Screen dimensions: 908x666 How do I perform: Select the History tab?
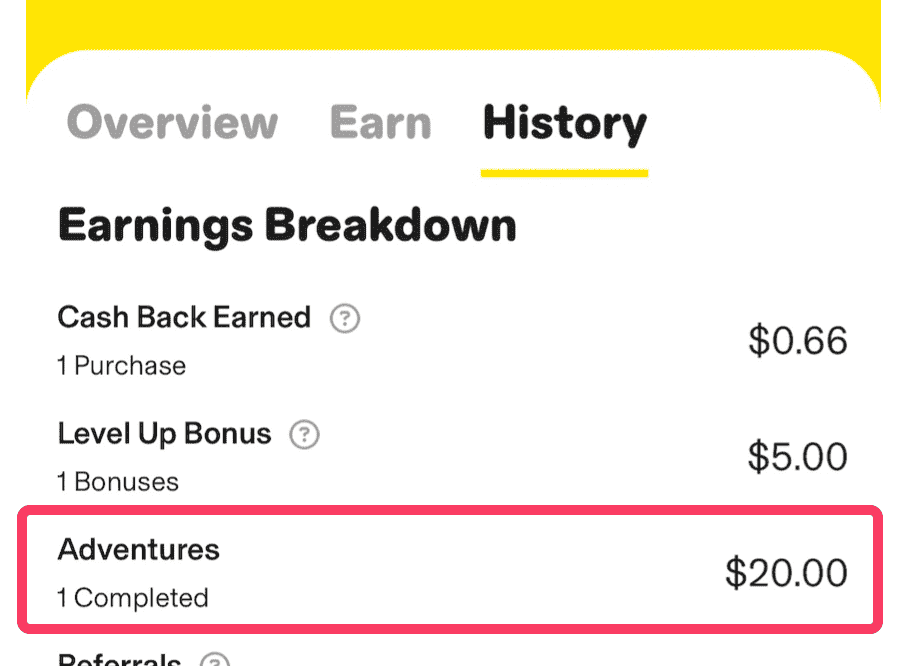pyautogui.click(x=565, y=124)
